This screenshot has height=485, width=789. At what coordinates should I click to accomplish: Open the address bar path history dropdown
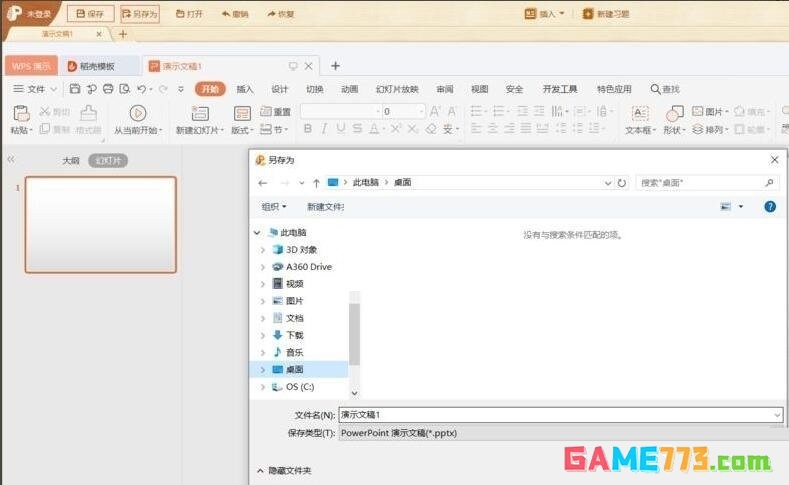(x=608, y=183)
